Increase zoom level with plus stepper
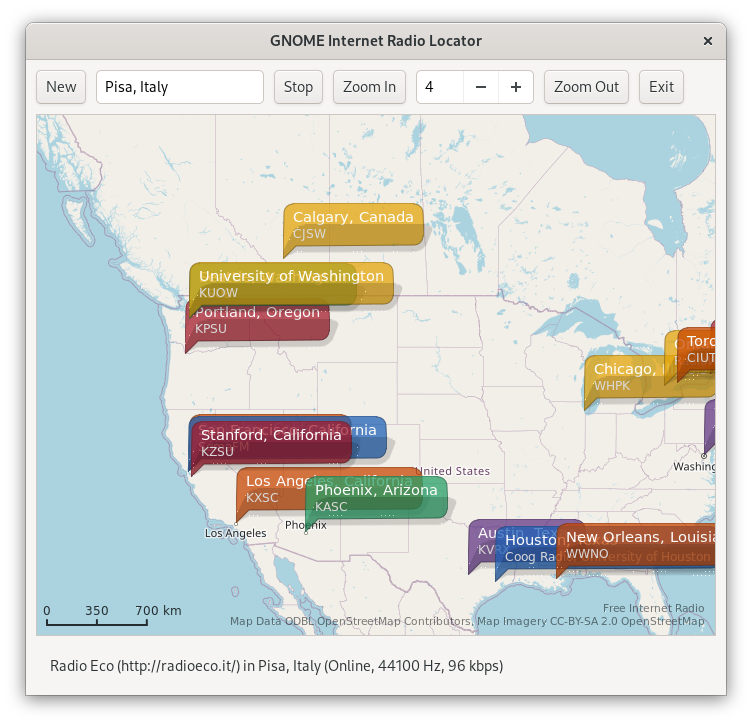This screenshot has height=724, width=752. 516,87
